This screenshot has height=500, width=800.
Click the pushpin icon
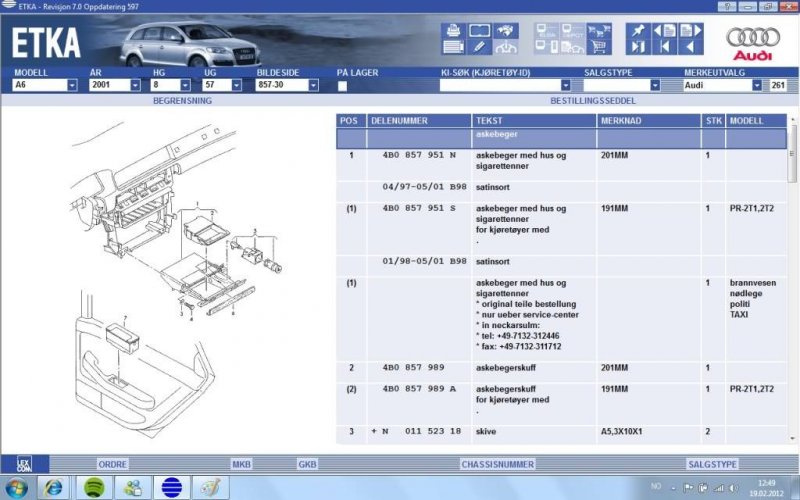pos(638,30)
